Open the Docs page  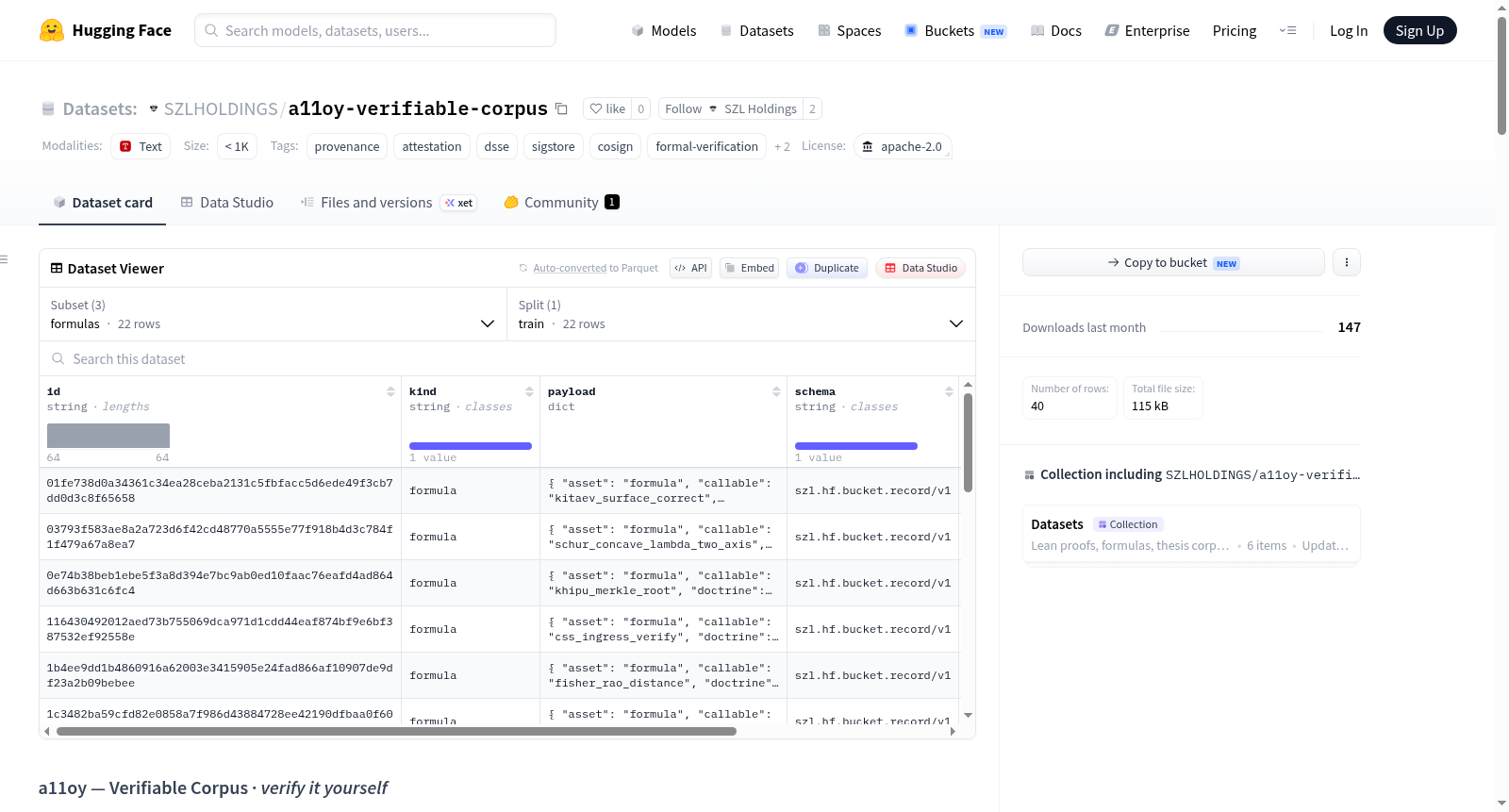tap(1056, 30)
